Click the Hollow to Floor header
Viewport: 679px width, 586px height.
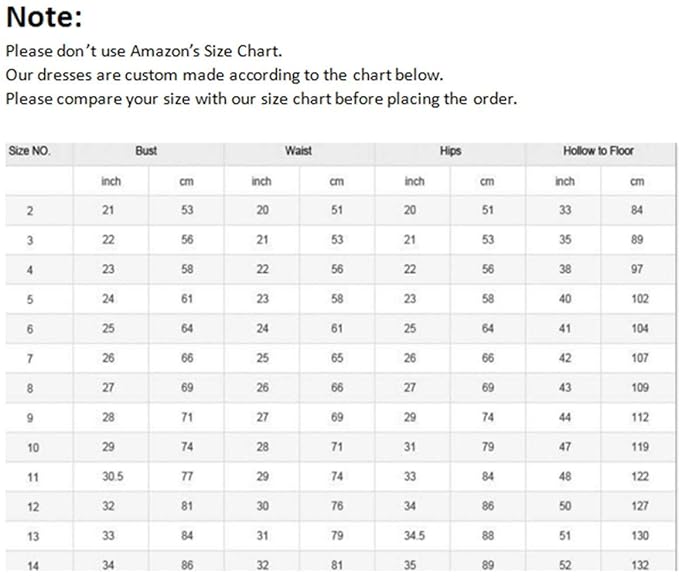(x=598, y=151)
